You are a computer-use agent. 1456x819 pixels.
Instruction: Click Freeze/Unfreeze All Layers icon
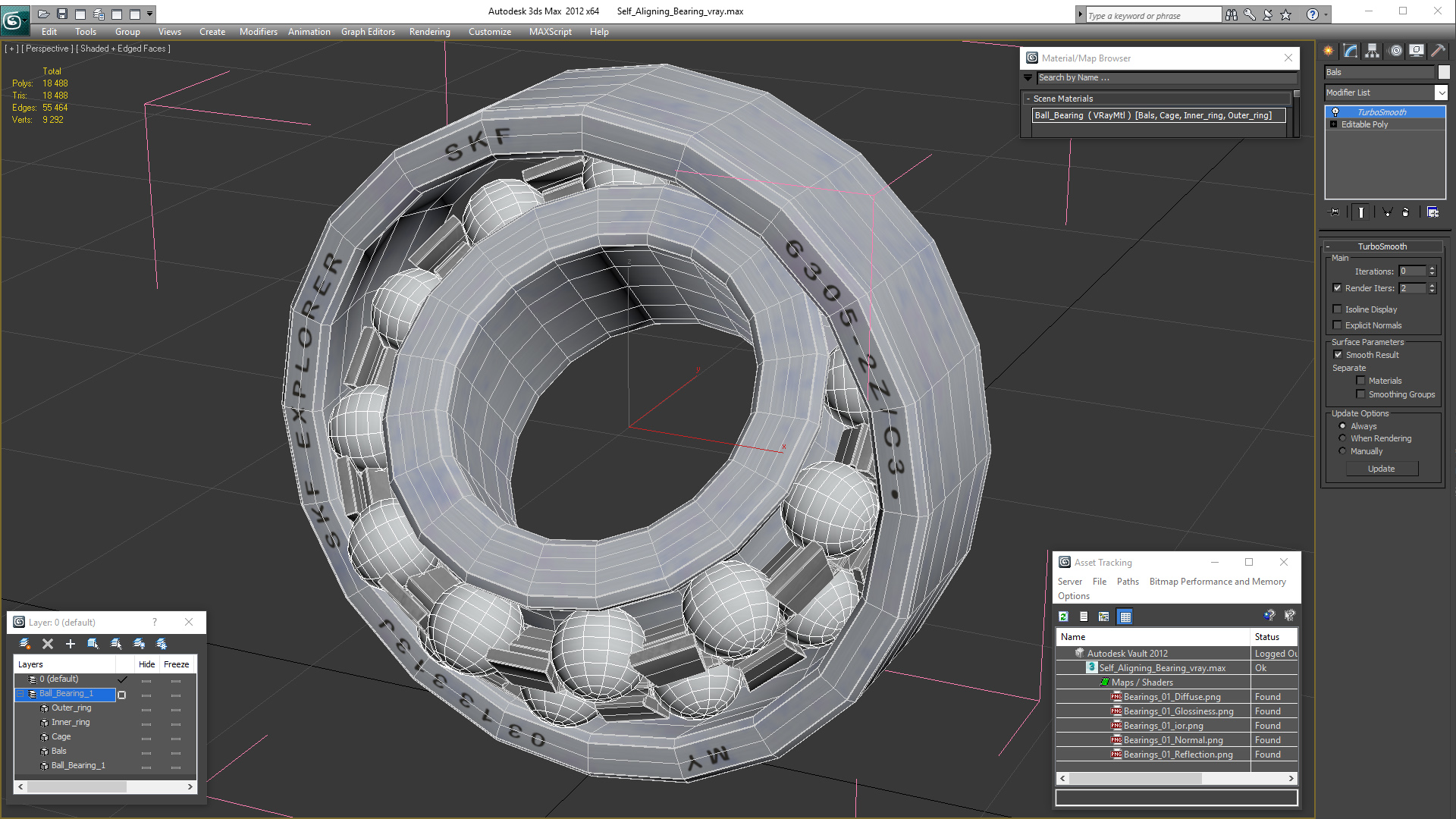(162, 644)
